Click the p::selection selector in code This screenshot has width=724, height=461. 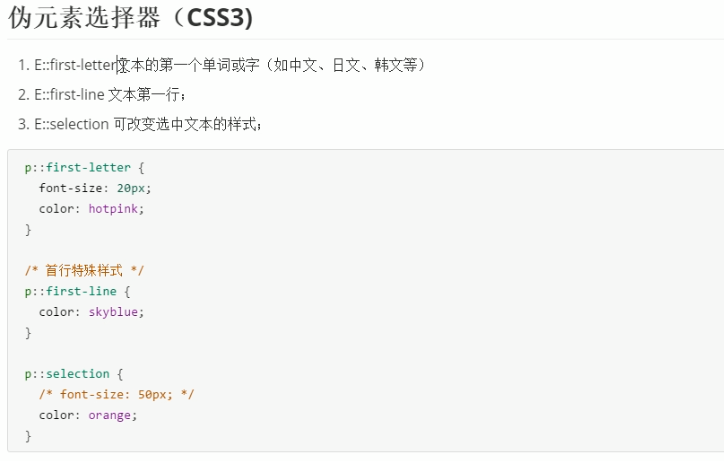67,374
